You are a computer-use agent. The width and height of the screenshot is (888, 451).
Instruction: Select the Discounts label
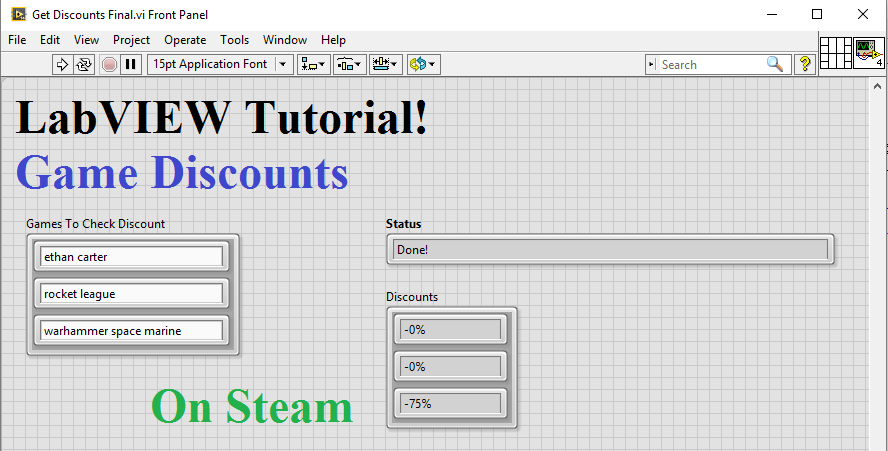pyautogui.click(x=412, y=297)
